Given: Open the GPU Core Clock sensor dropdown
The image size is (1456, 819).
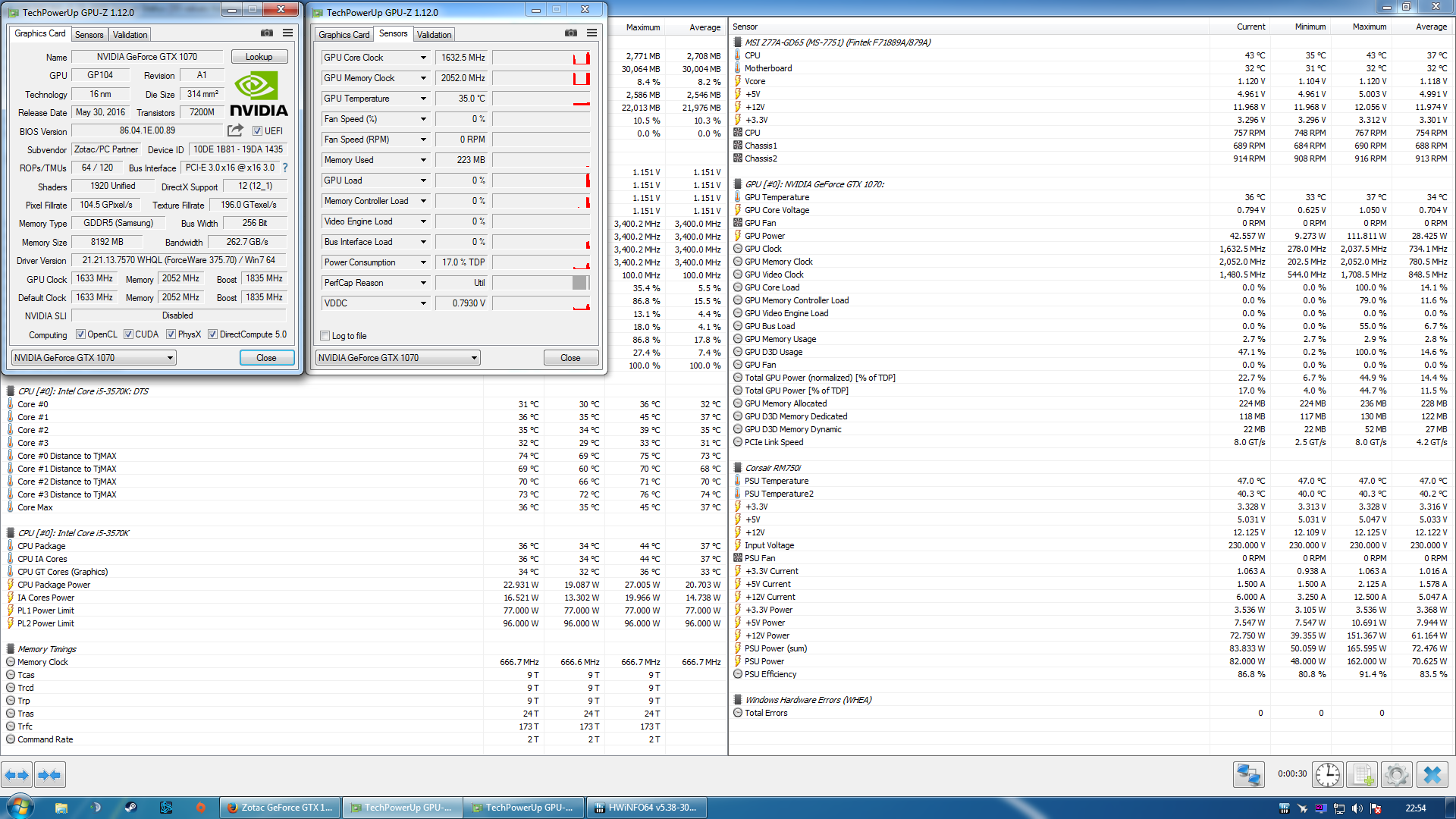Looking at the screenshot, I should 423,58.
